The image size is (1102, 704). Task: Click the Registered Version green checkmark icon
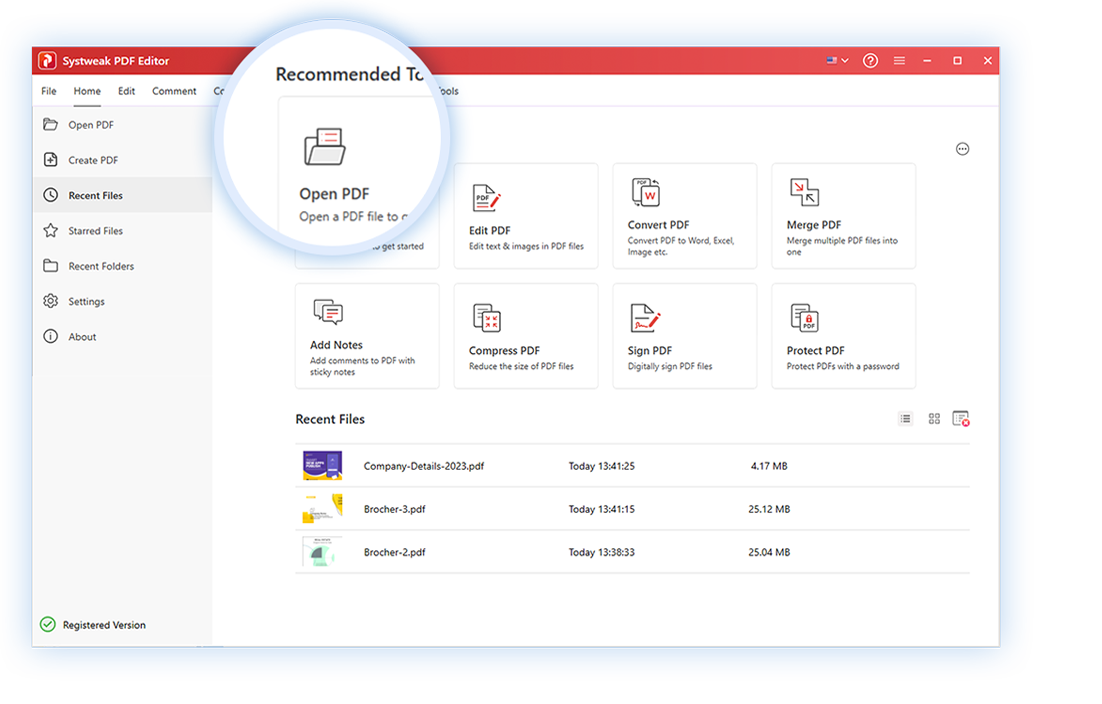(x=48, y=624)
